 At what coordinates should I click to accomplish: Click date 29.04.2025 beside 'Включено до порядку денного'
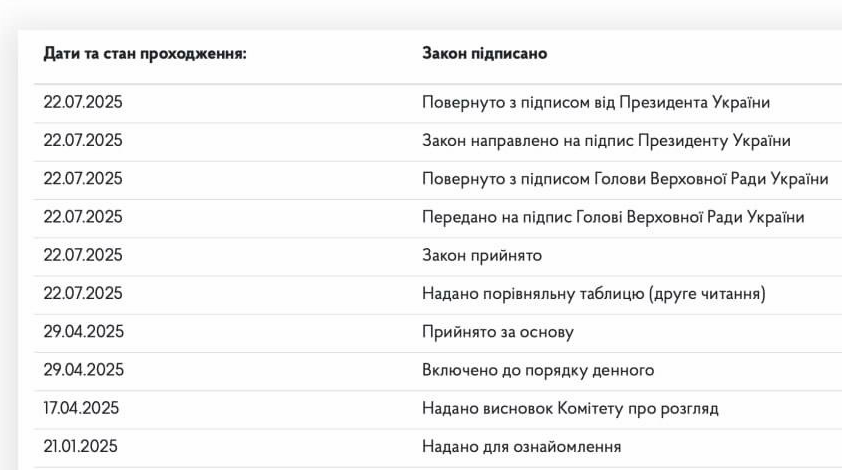[x=84, y=370]
